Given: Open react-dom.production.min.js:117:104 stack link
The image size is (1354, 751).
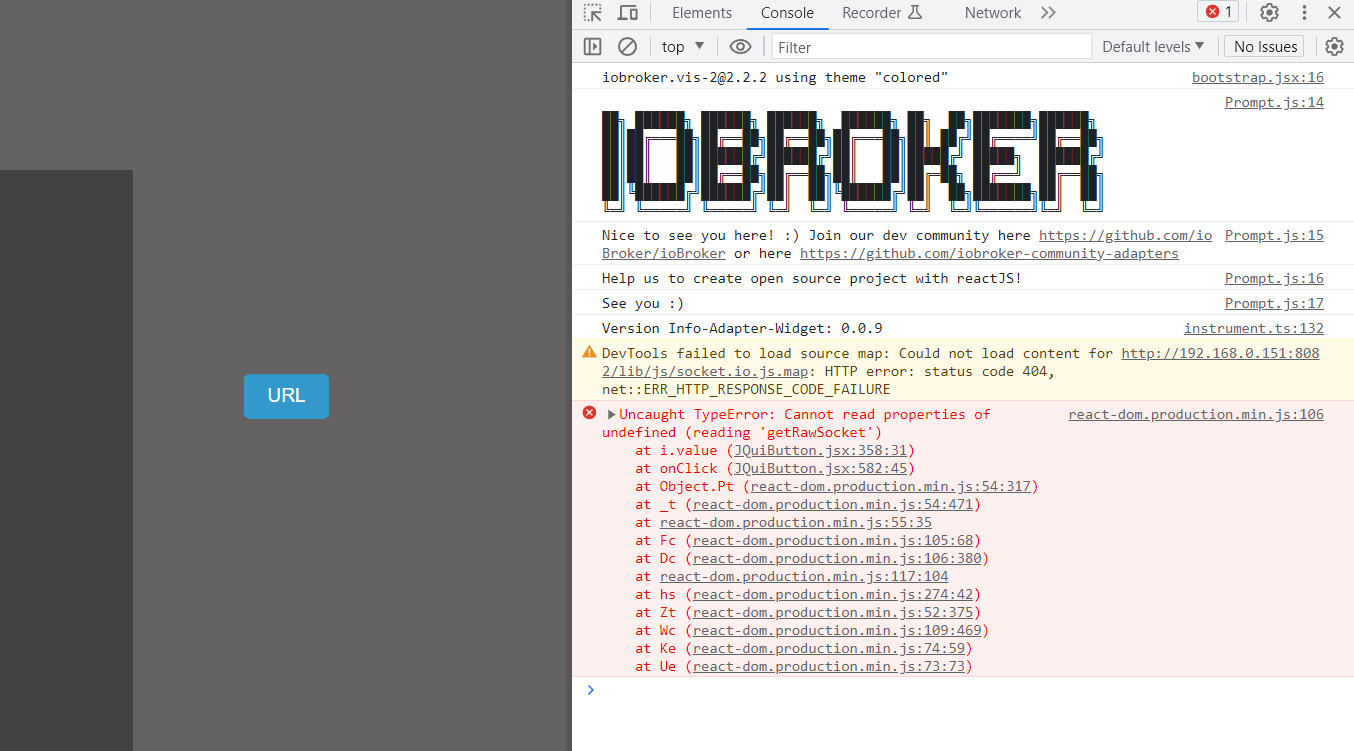Looking at the screenshot, I should [804, 576].
